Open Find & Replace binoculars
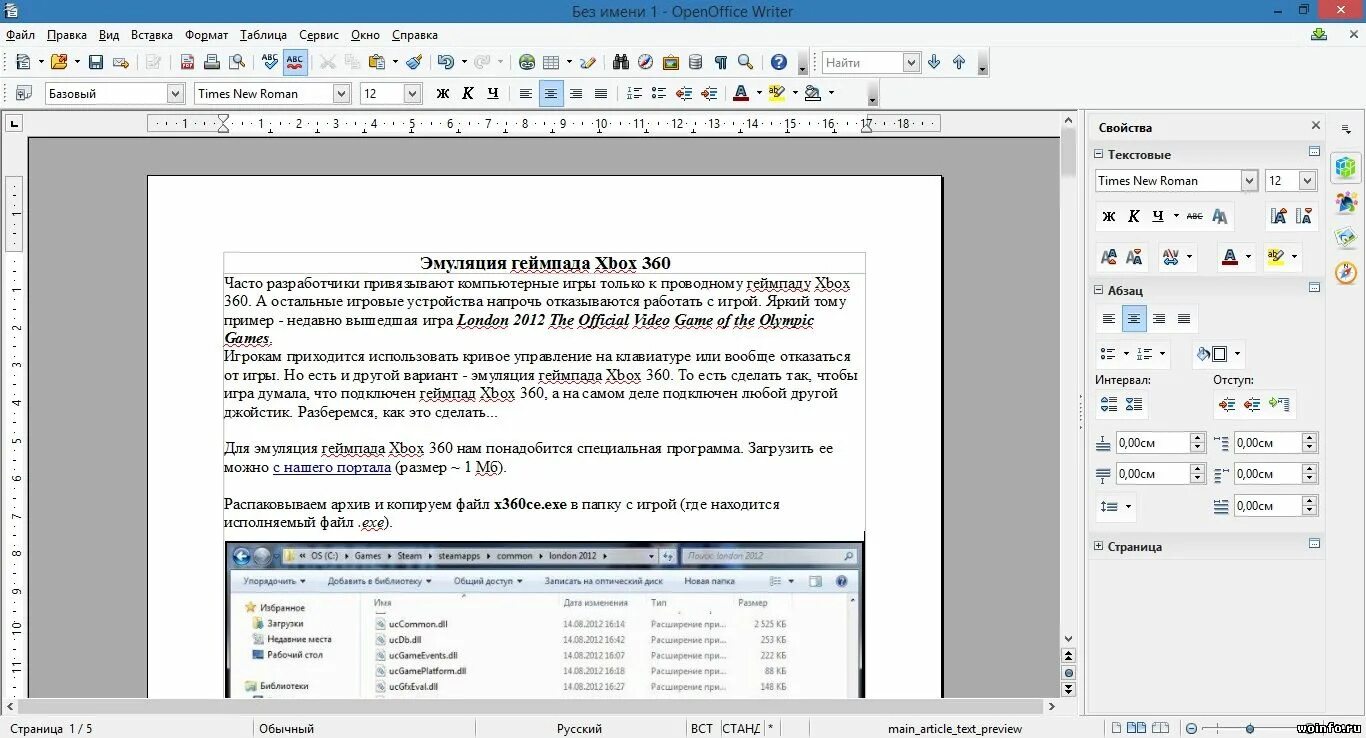 tap(621, 62)
